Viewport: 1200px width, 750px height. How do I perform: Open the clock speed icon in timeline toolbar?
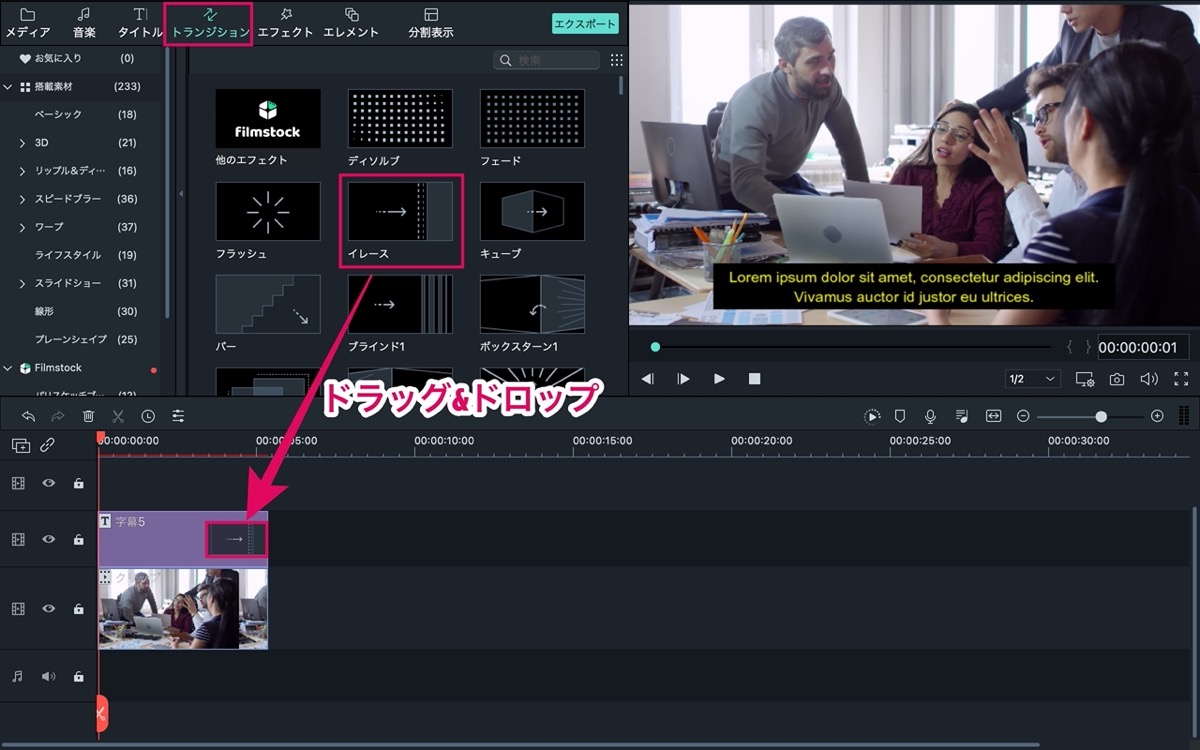click(x=148, y=416)
